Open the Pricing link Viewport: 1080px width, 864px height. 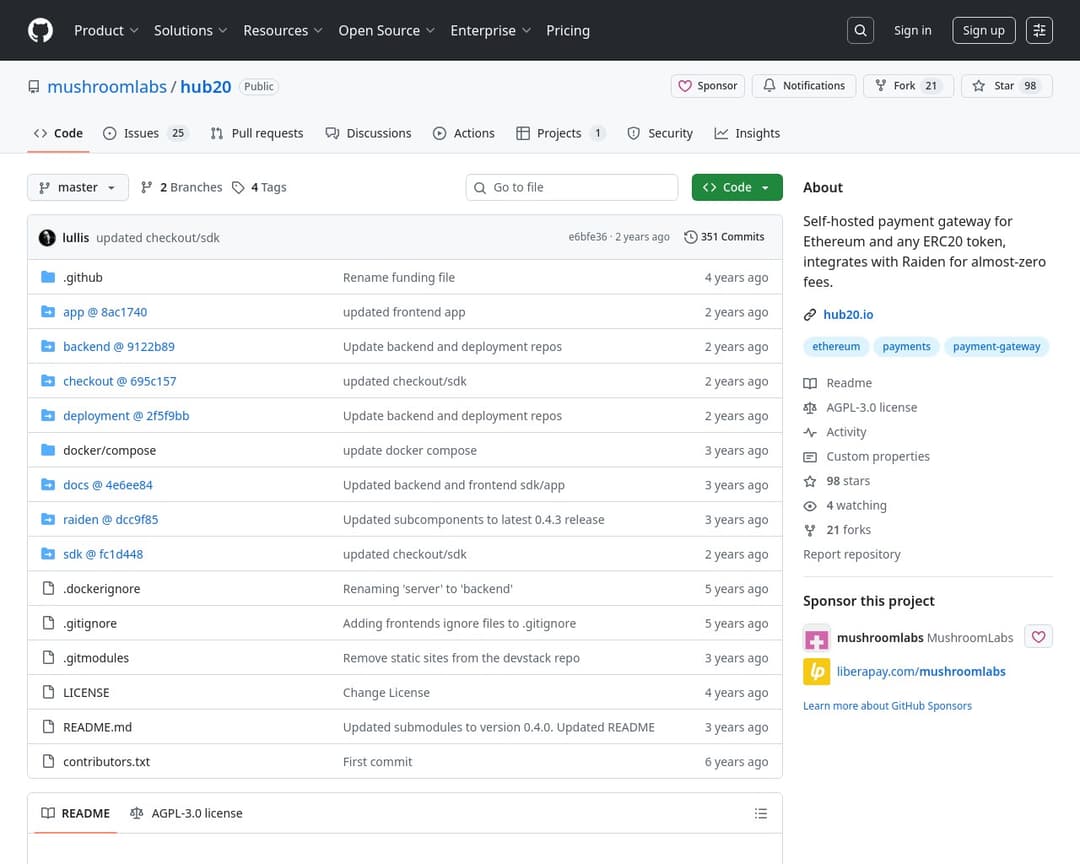(568, 30)
